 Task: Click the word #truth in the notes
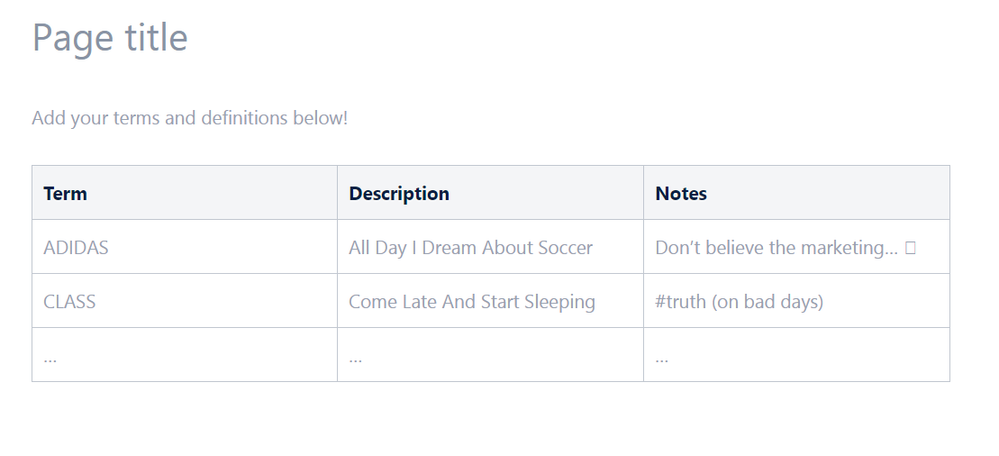[x=680, y=301]
